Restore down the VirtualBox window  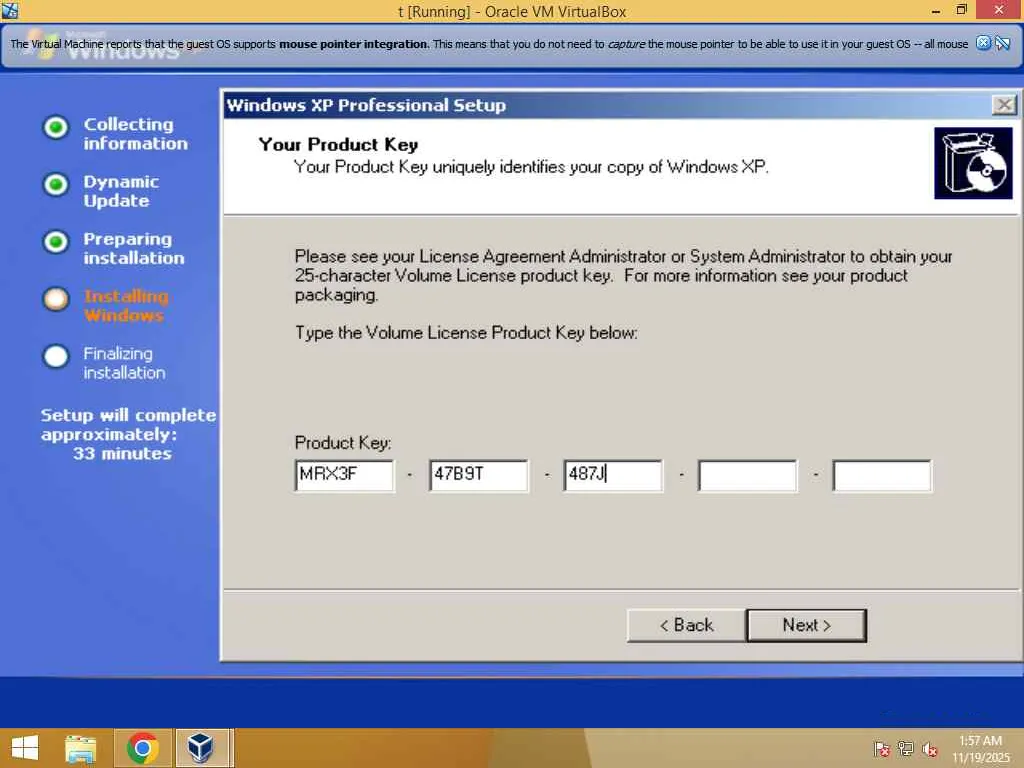[x=961, y=10]
